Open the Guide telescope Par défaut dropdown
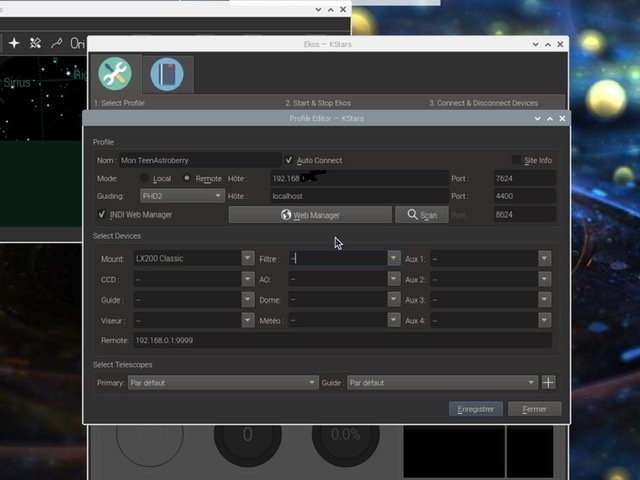Image resolution: width=640 pixels, height=480 pixels. pyautogui.click(x=442, y=382)
